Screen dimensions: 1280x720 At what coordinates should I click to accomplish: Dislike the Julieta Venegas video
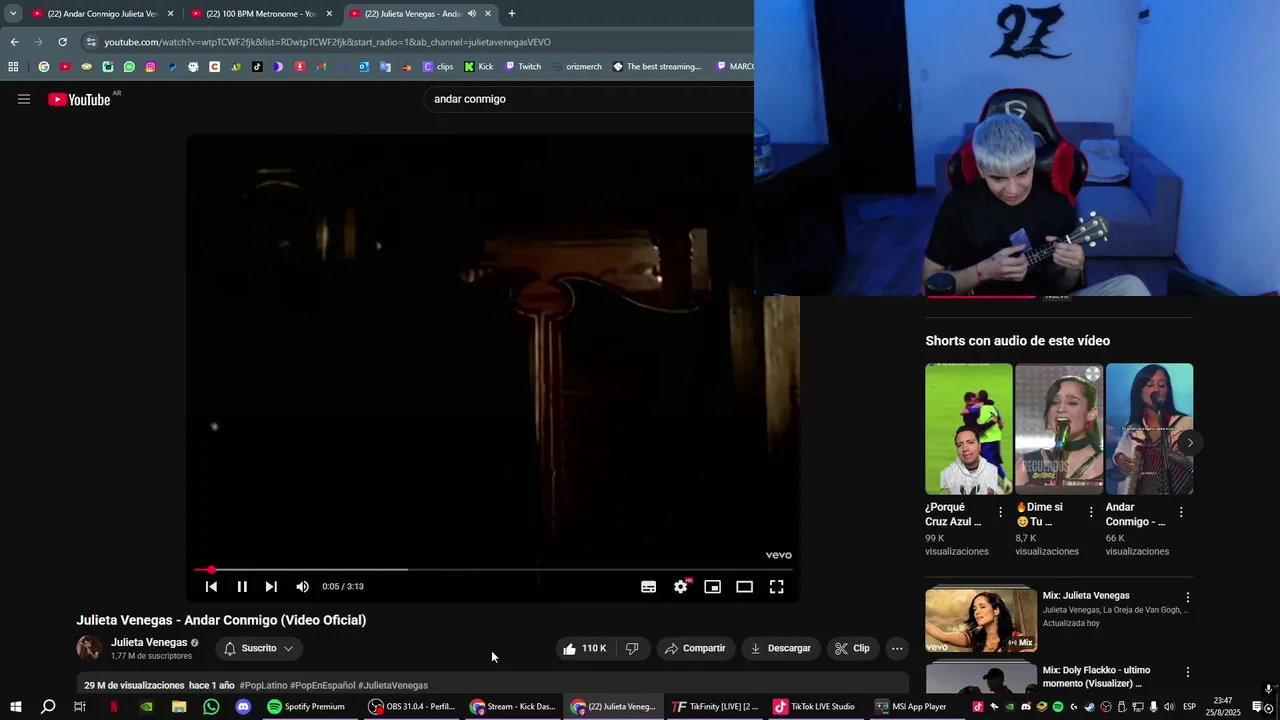click(x=632, y=648)
